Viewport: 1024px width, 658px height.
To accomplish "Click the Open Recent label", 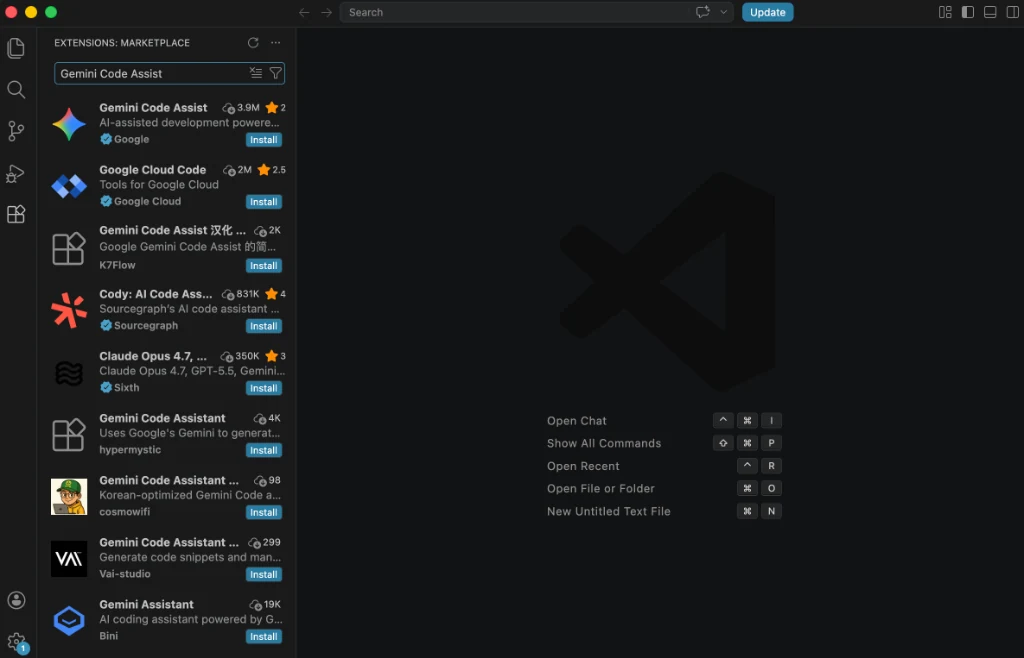I will click(x=583, y=466).
